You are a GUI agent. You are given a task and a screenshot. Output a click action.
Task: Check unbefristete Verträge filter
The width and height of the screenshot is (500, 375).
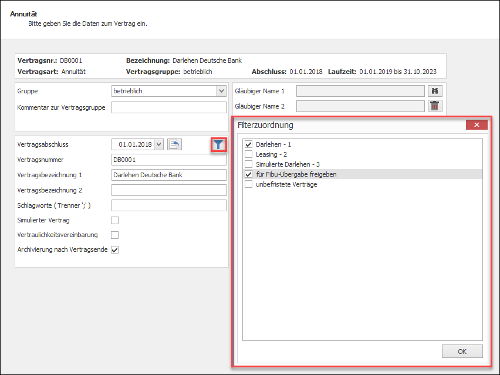point(248,184)
